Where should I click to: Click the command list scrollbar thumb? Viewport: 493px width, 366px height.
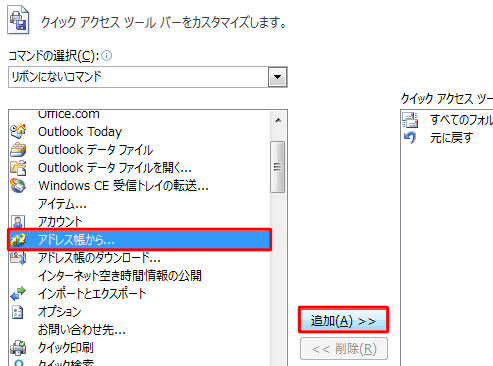[277, 167]
